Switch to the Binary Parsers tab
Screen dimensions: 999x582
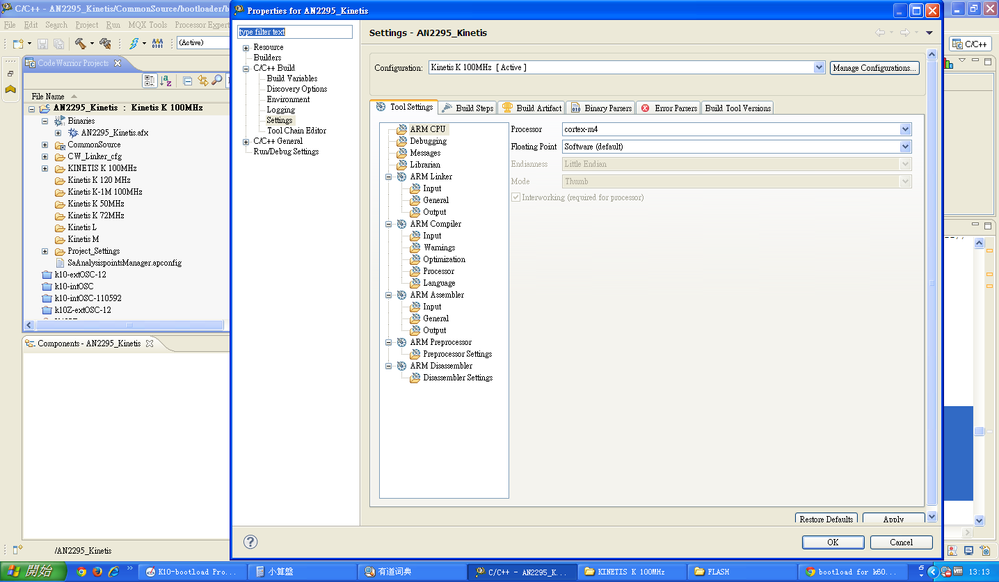tap(601, 108)
